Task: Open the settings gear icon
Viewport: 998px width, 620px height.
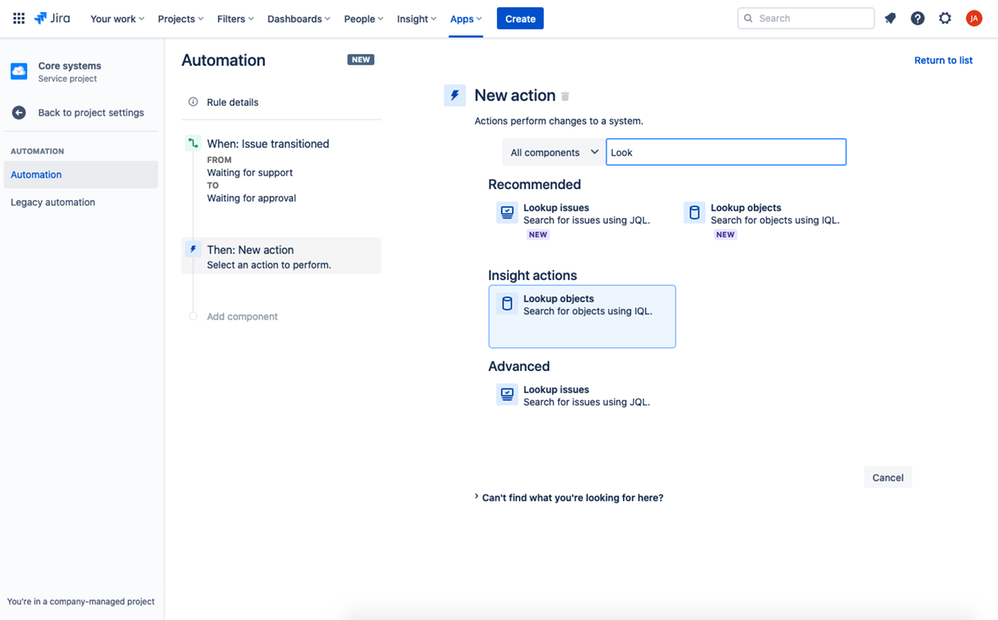Action: click(x=945, y=18)
